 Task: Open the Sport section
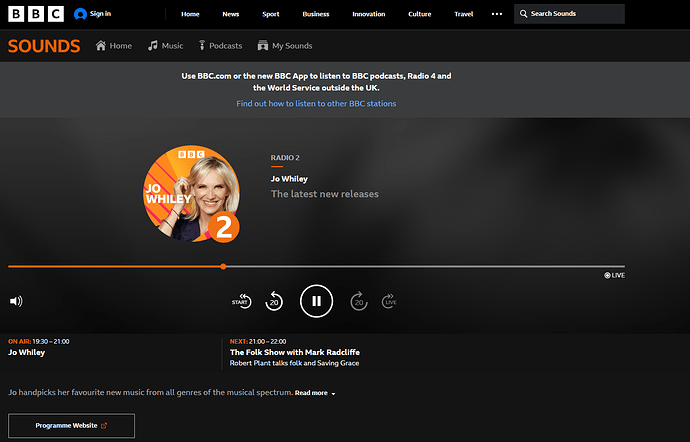point(271,14)
